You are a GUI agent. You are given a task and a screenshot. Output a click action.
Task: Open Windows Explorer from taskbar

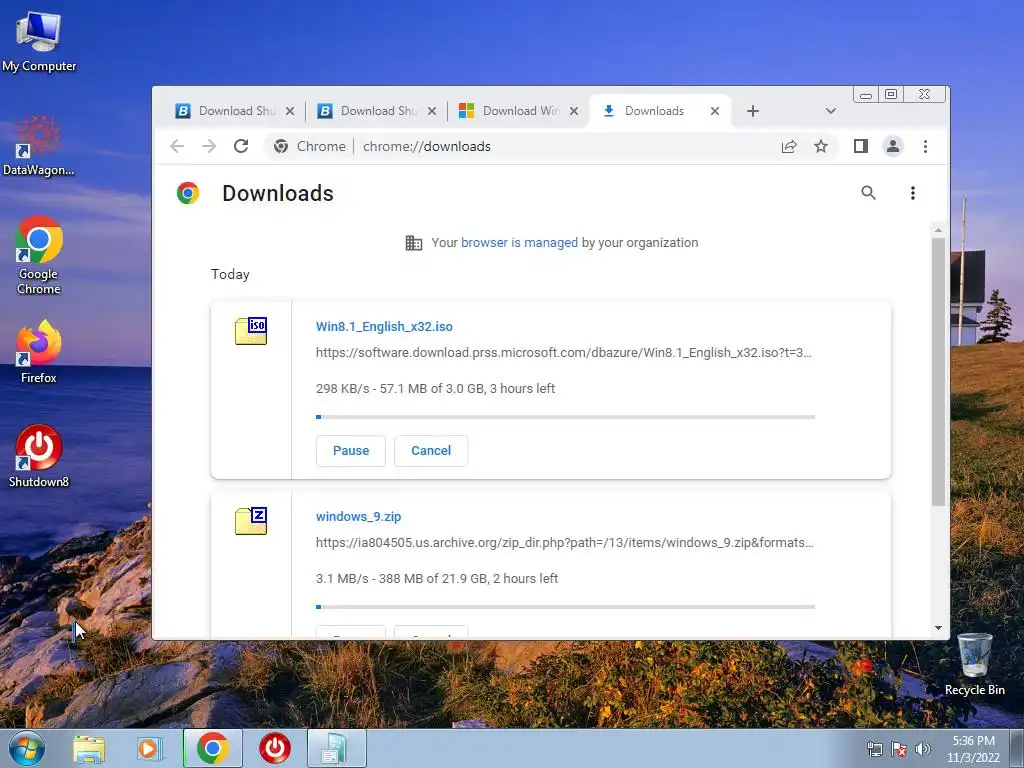pyautogui.click(x=89, y=749)
